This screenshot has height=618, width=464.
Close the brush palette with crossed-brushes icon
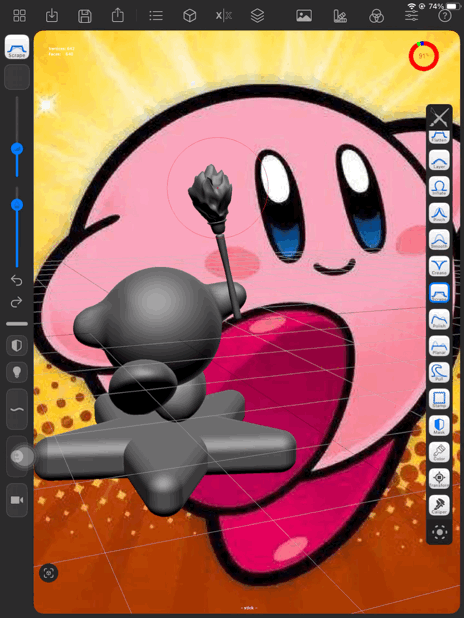(439, 117)
